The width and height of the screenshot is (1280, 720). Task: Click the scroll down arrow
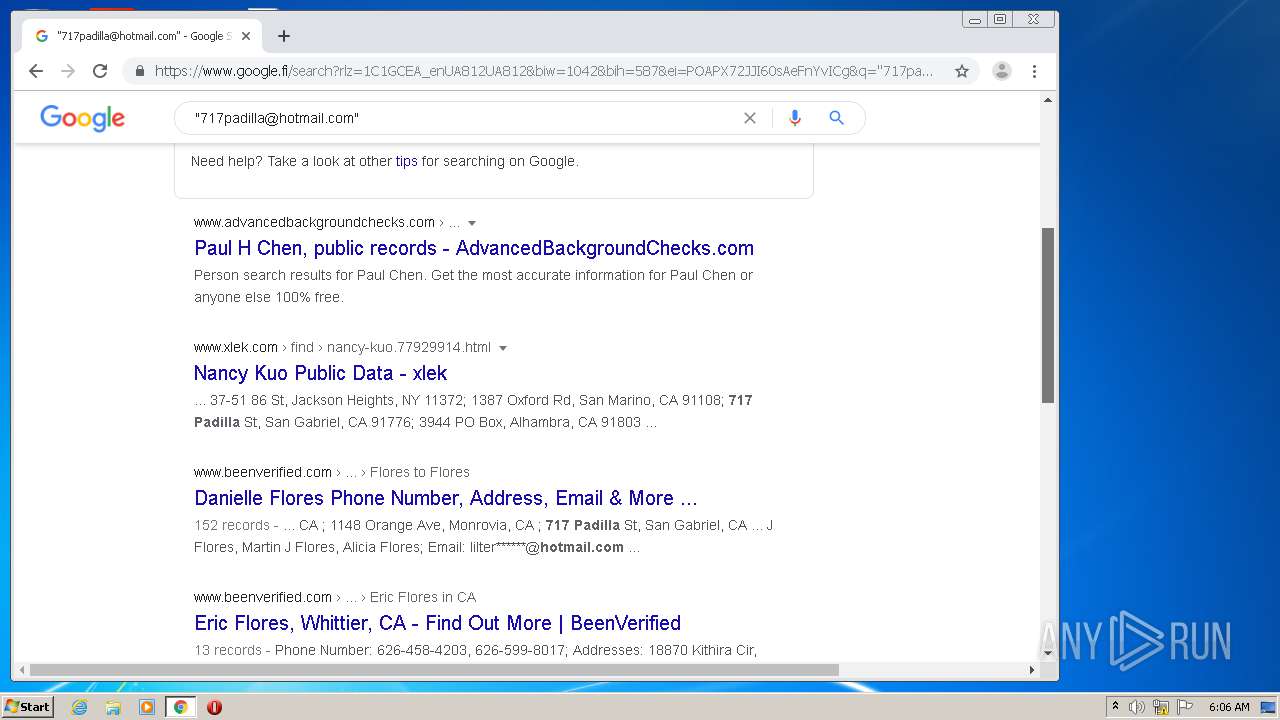pos(1048,653)
